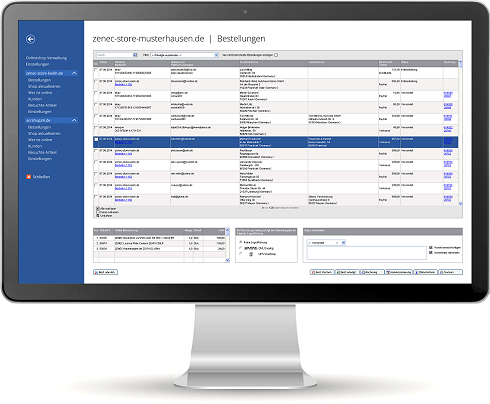Image resolution: width=490 pixels, height=404 pixels.
Task: Click the leftmost button below the article list
Action: [105, 272]
